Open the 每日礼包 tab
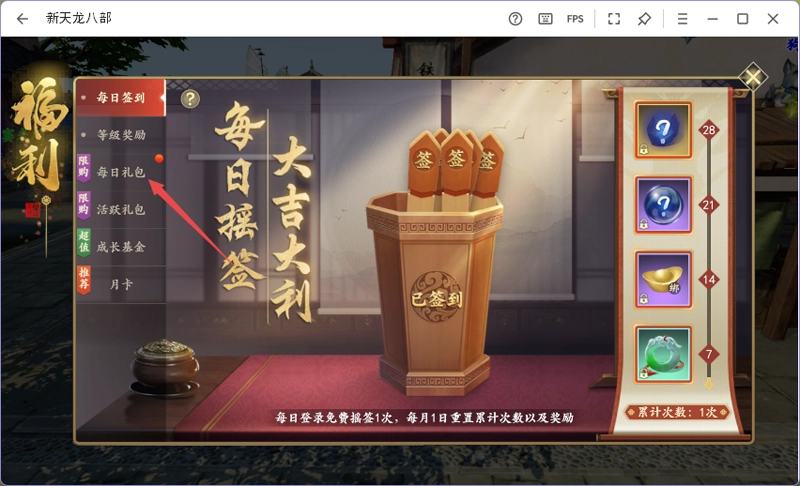 121,172
